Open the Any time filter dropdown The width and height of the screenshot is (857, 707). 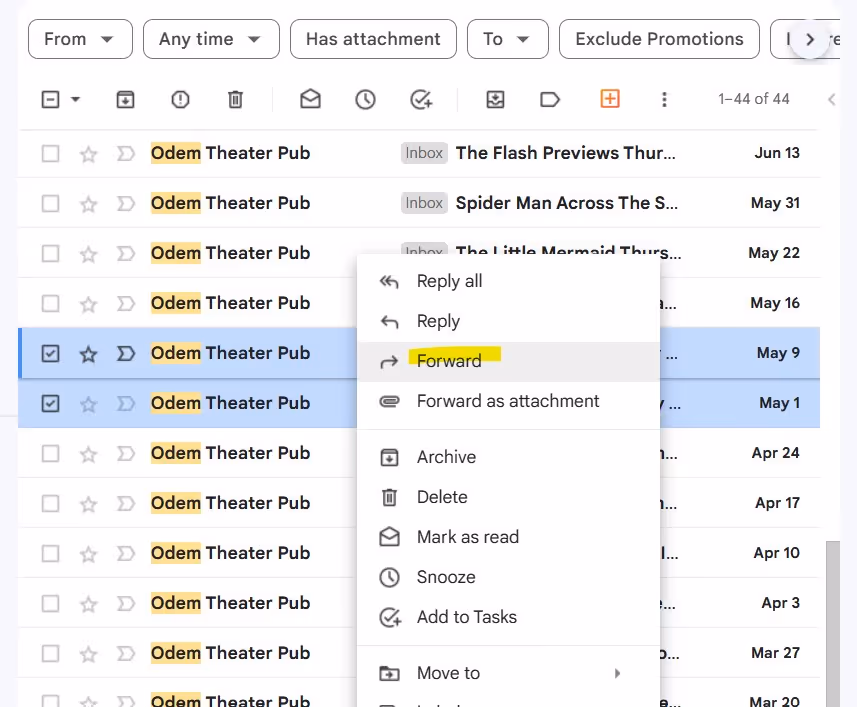pos(211,39)
